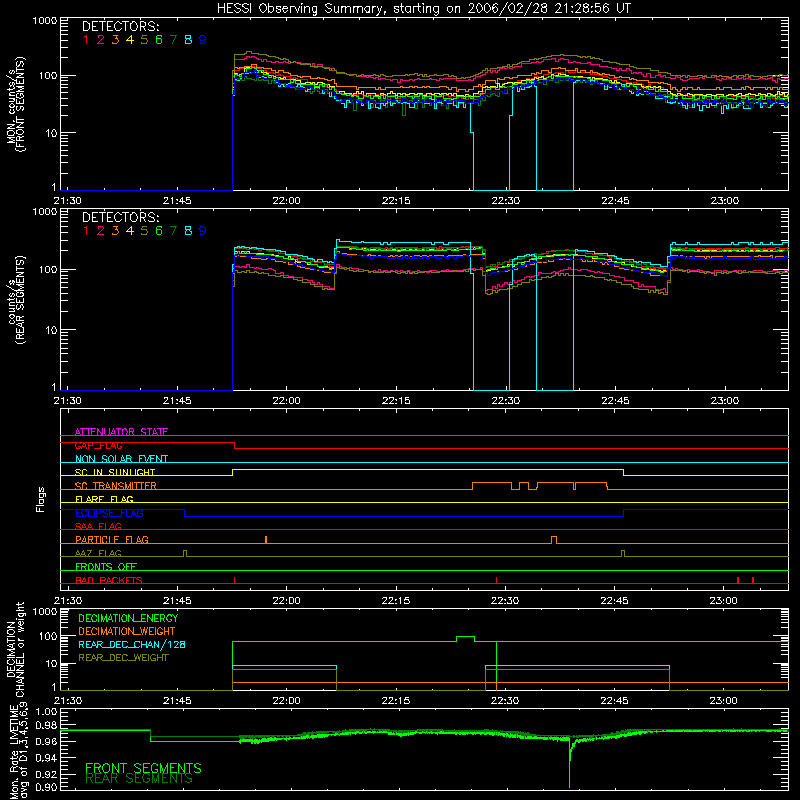Viewport: 800px width, 800px height.
Task: Click detector 9 legend number in front segments plot
Action: pyautogui.click(x=203, y=40)
